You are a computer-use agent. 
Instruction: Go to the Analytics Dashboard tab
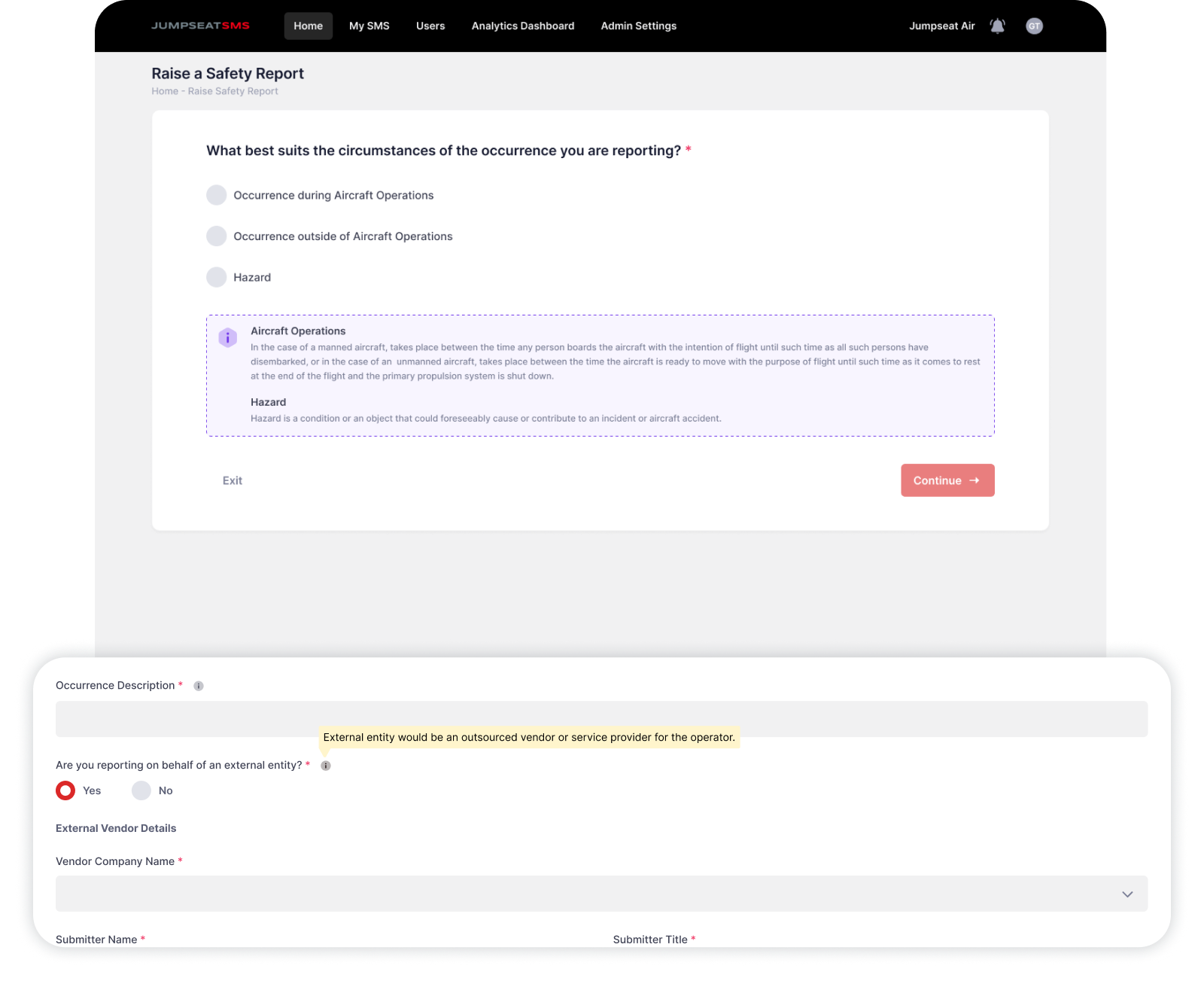coord(522,26)
